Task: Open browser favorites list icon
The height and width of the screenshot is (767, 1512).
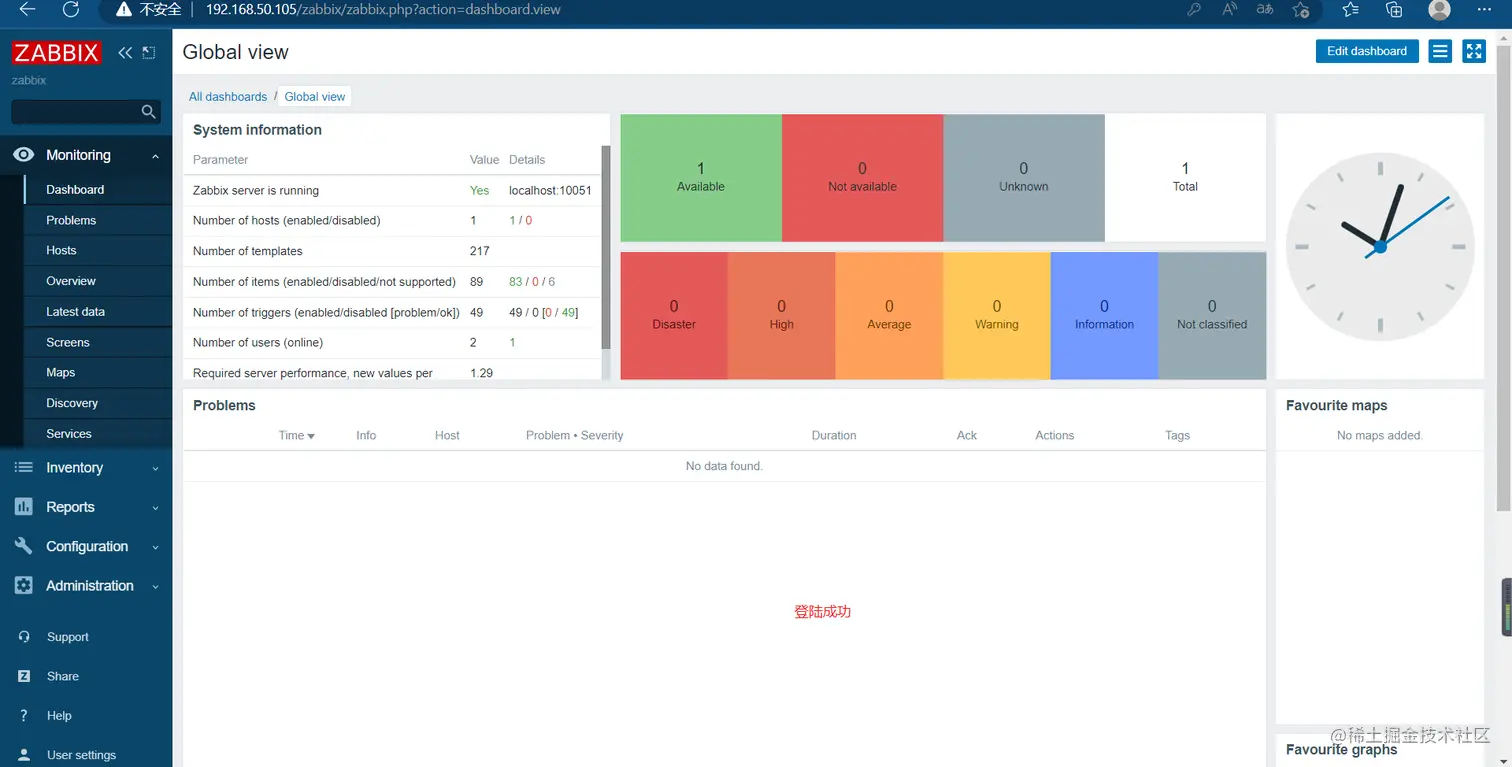Action: 1351,9
